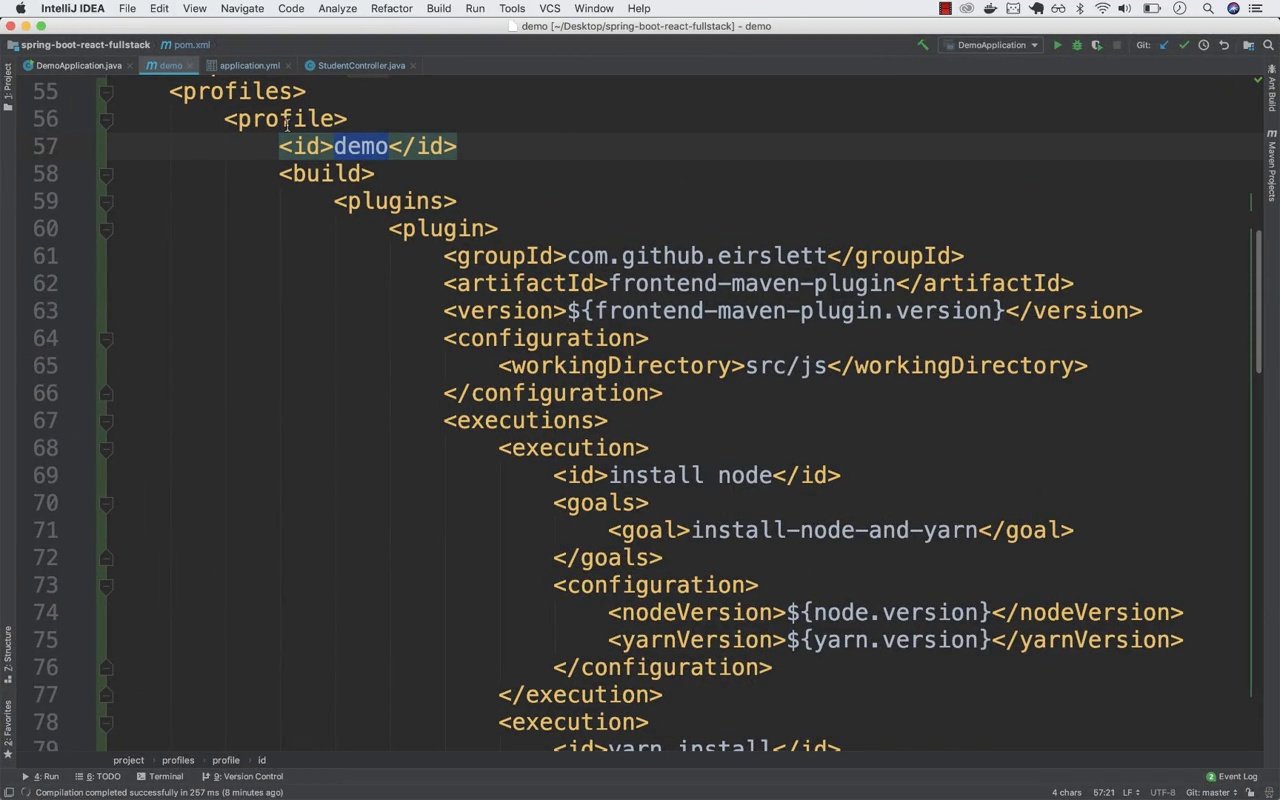Open Search Everywhere magnifier in the toolbar
The image size is (1280, 800).
tap(1270, 45)
